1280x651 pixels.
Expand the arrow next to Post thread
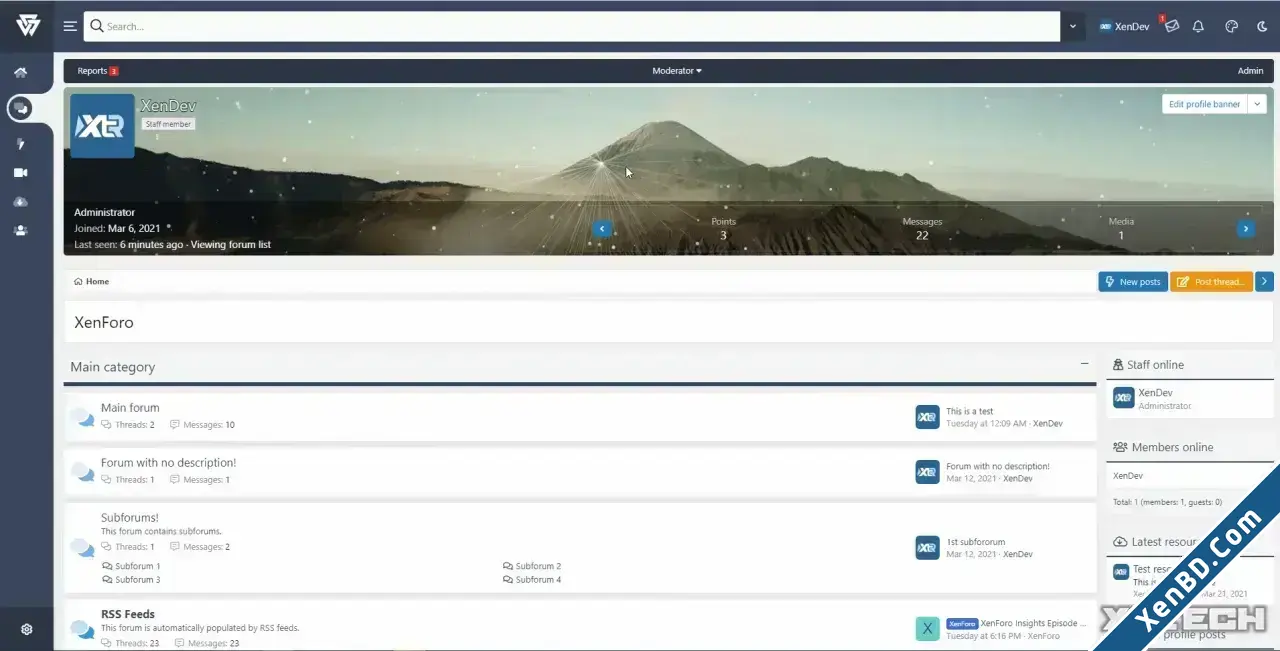(x=1265, y=282)
